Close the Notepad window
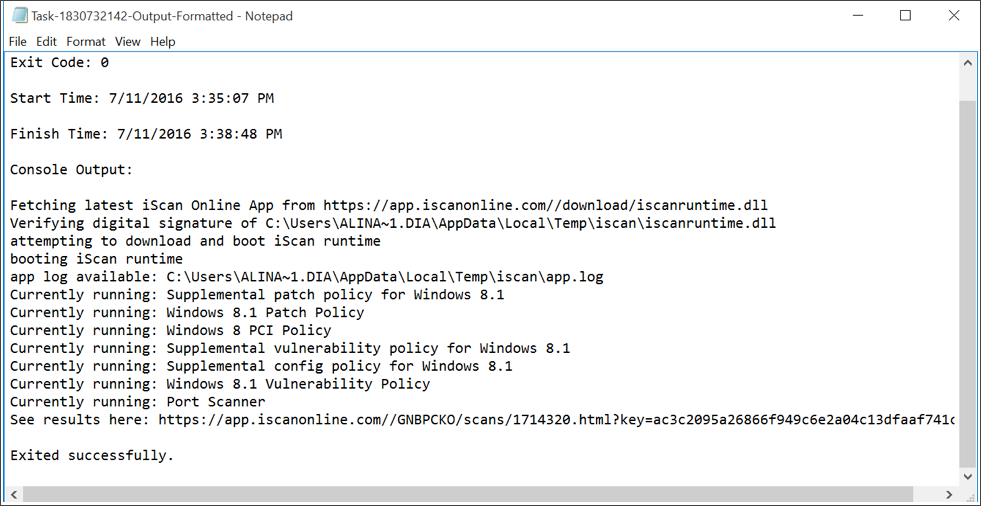This screenshot has width=981, height=506. pos(953,16)
